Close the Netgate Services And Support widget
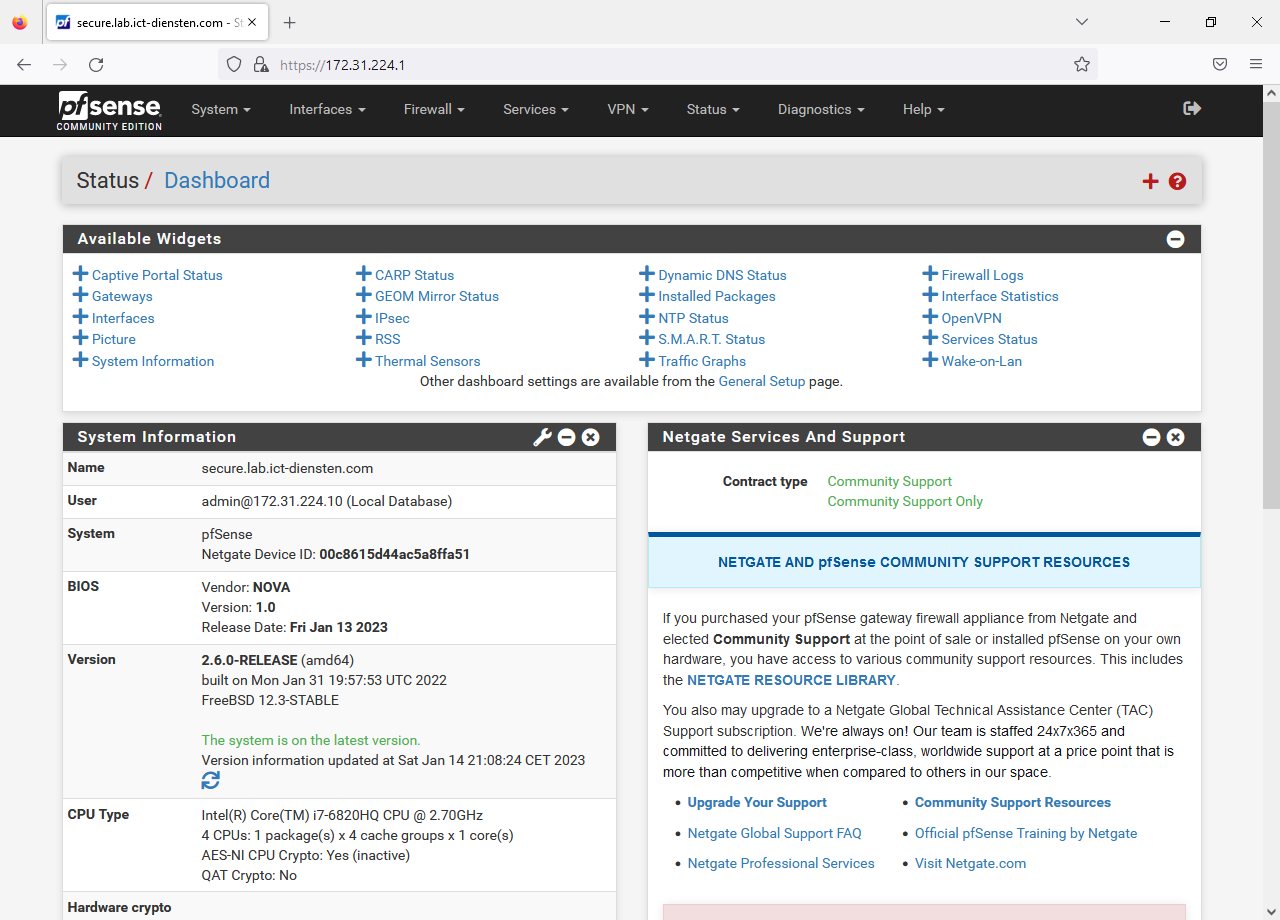 1176,437
